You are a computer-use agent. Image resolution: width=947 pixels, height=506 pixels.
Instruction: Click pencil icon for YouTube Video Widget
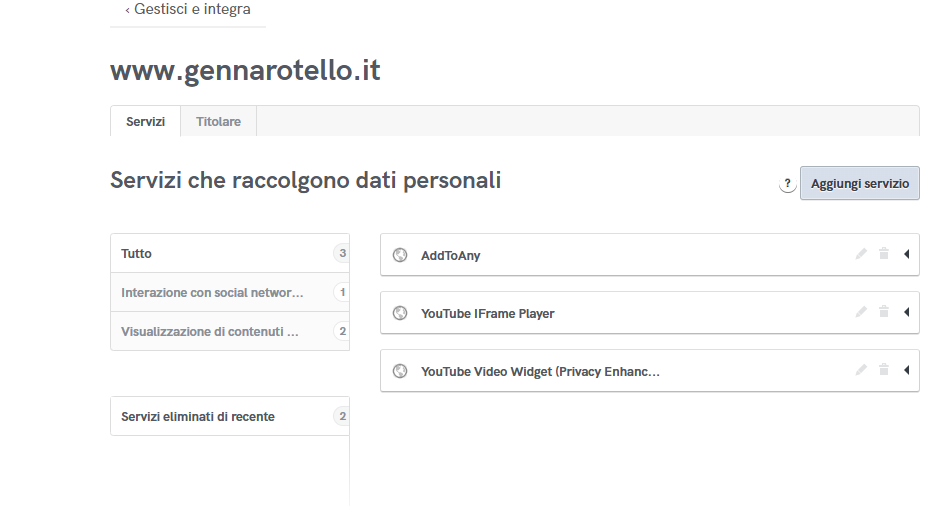pos(861,370)
